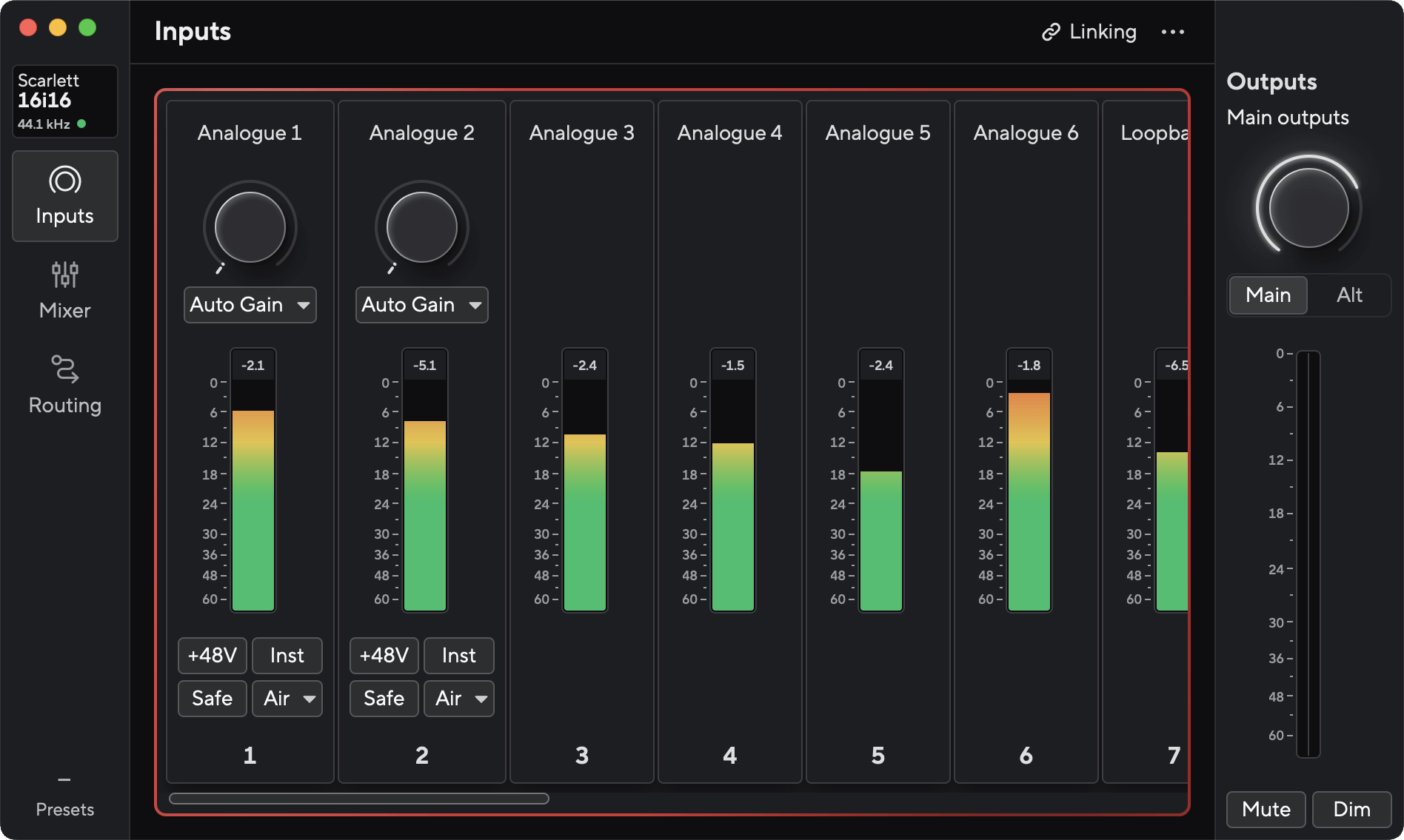The image size is (1404, 840).
Task: Click the -2.4 peak value on Analogue 5
Action: [x=881, y=366]
